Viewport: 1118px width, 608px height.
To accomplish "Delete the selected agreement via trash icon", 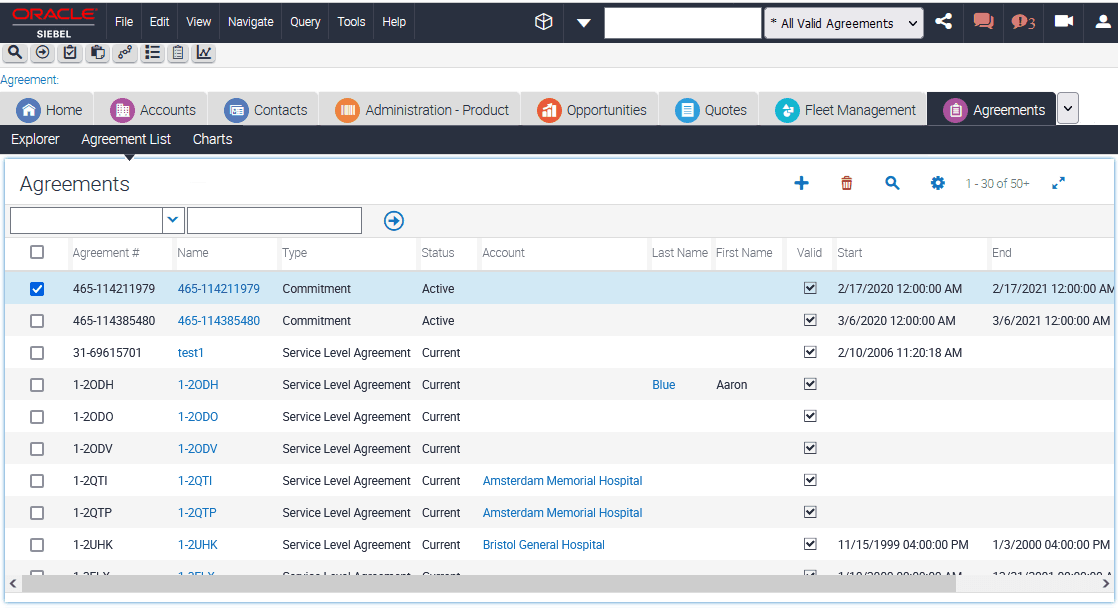I will pos(846,183).
